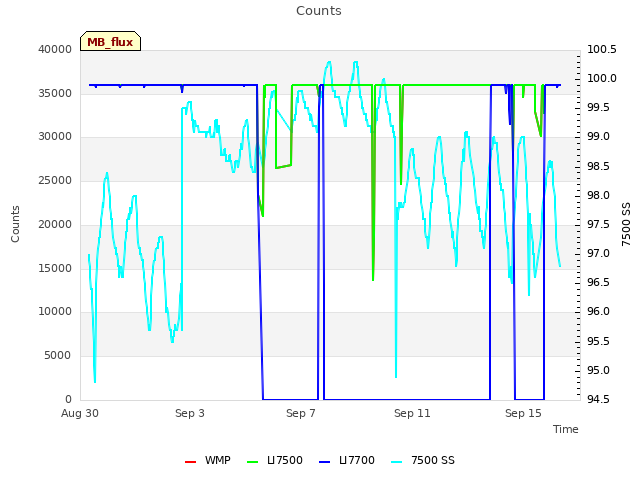Click the 99.0 right axis value
640x480 pixels.
598,137
